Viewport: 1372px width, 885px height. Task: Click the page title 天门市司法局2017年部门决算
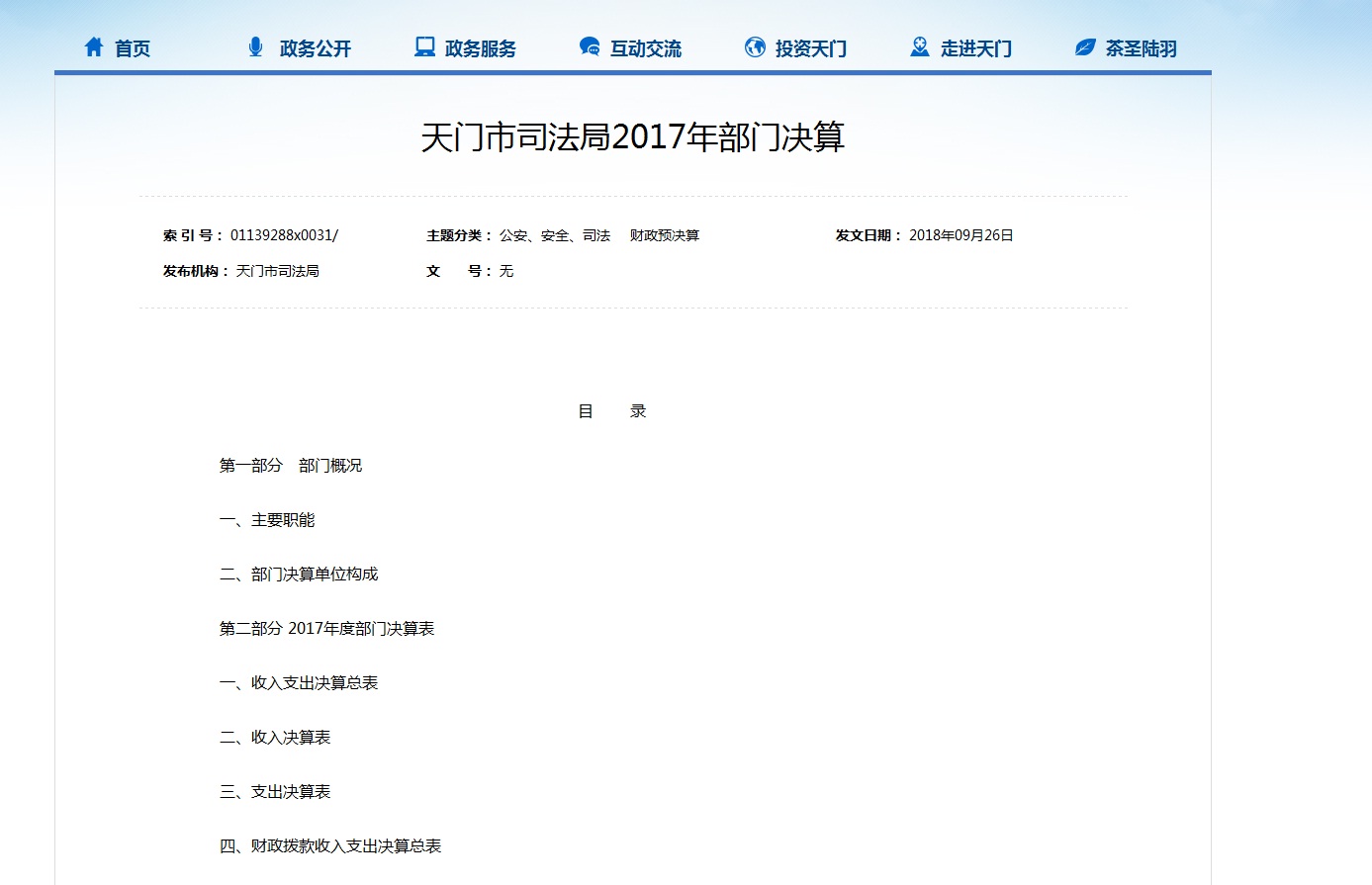tap(633, 137)
